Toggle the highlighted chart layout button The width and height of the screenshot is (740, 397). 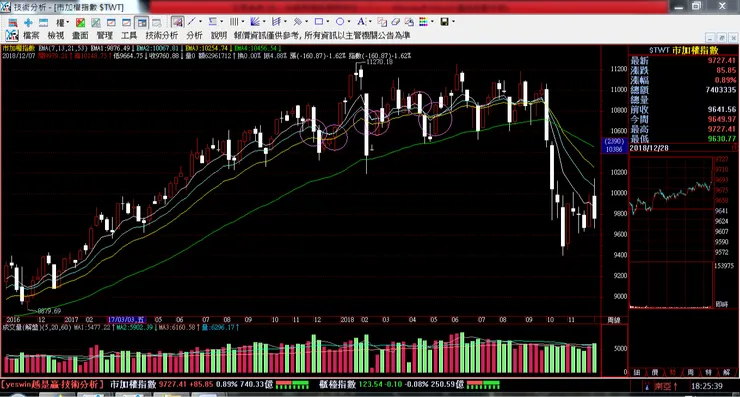pyautogui.click(x=141, y=22)
